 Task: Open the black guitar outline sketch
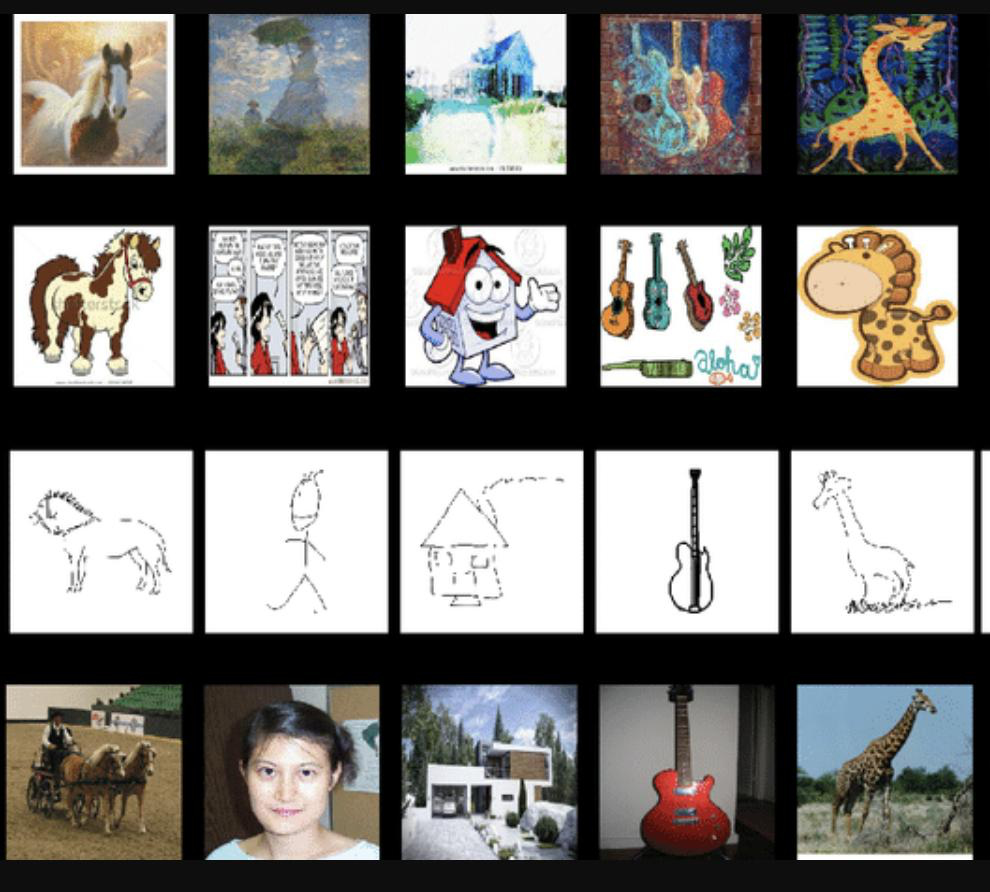tap(687, 542)
